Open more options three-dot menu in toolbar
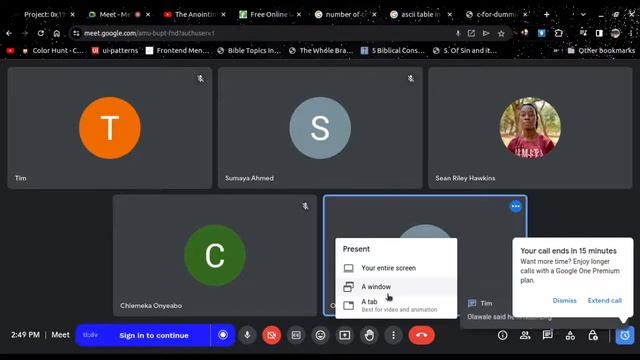Screen dimensions: 640x360 pos(393,335)
